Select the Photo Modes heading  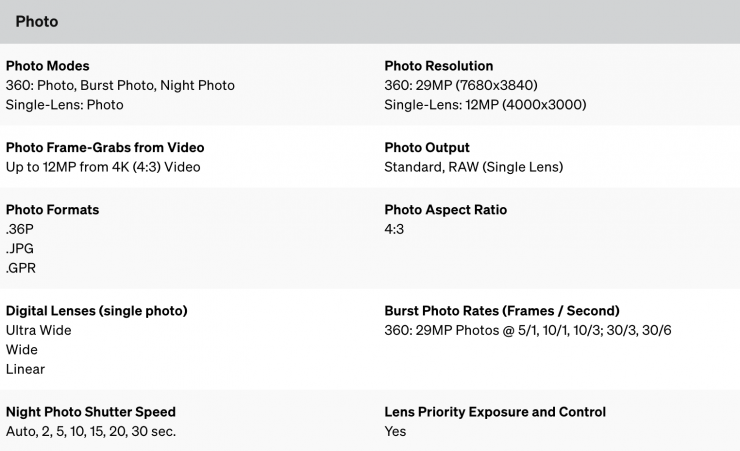point(48,66)
